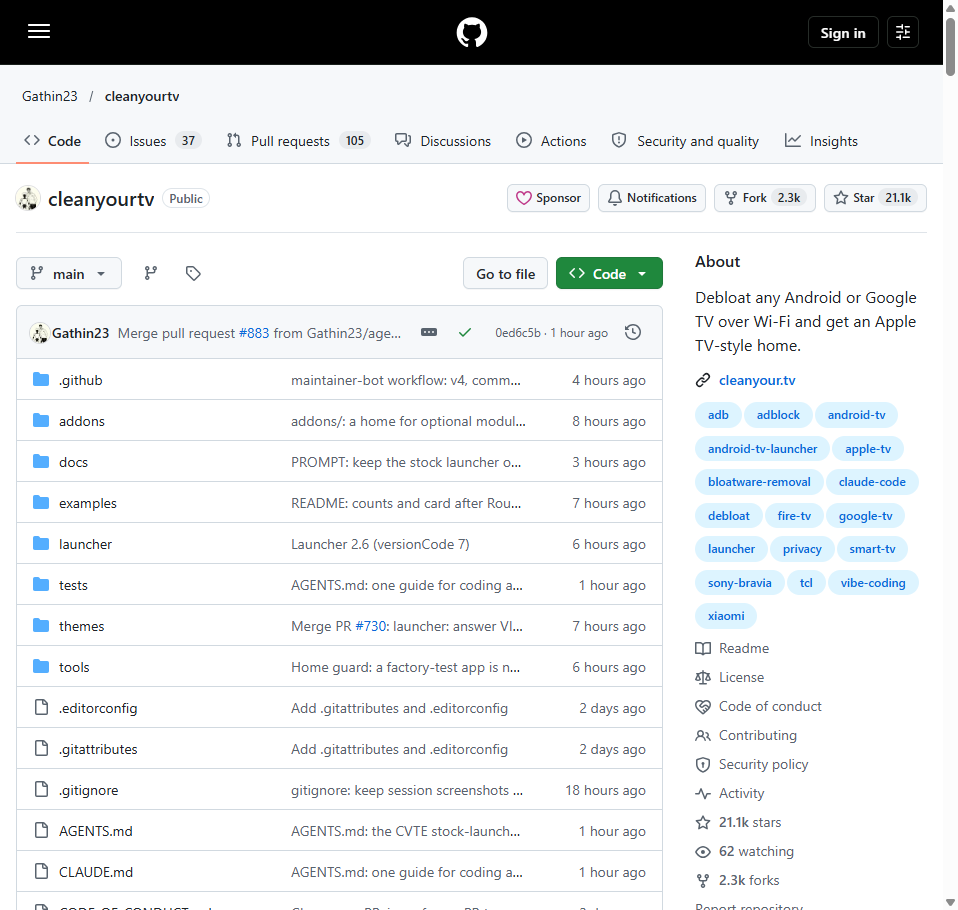Open pull request #883 link
The width and height of the screenshot is (958, 910).
point(254,333)
